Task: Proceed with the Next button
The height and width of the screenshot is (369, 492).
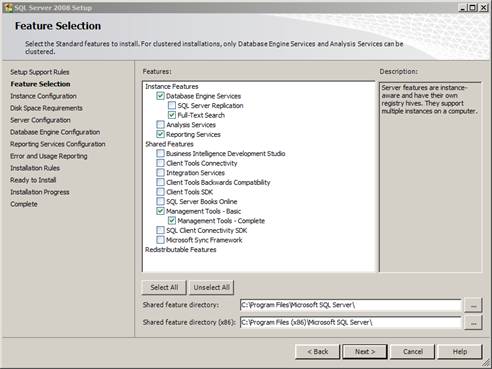Action: click(x=365, y=352)
